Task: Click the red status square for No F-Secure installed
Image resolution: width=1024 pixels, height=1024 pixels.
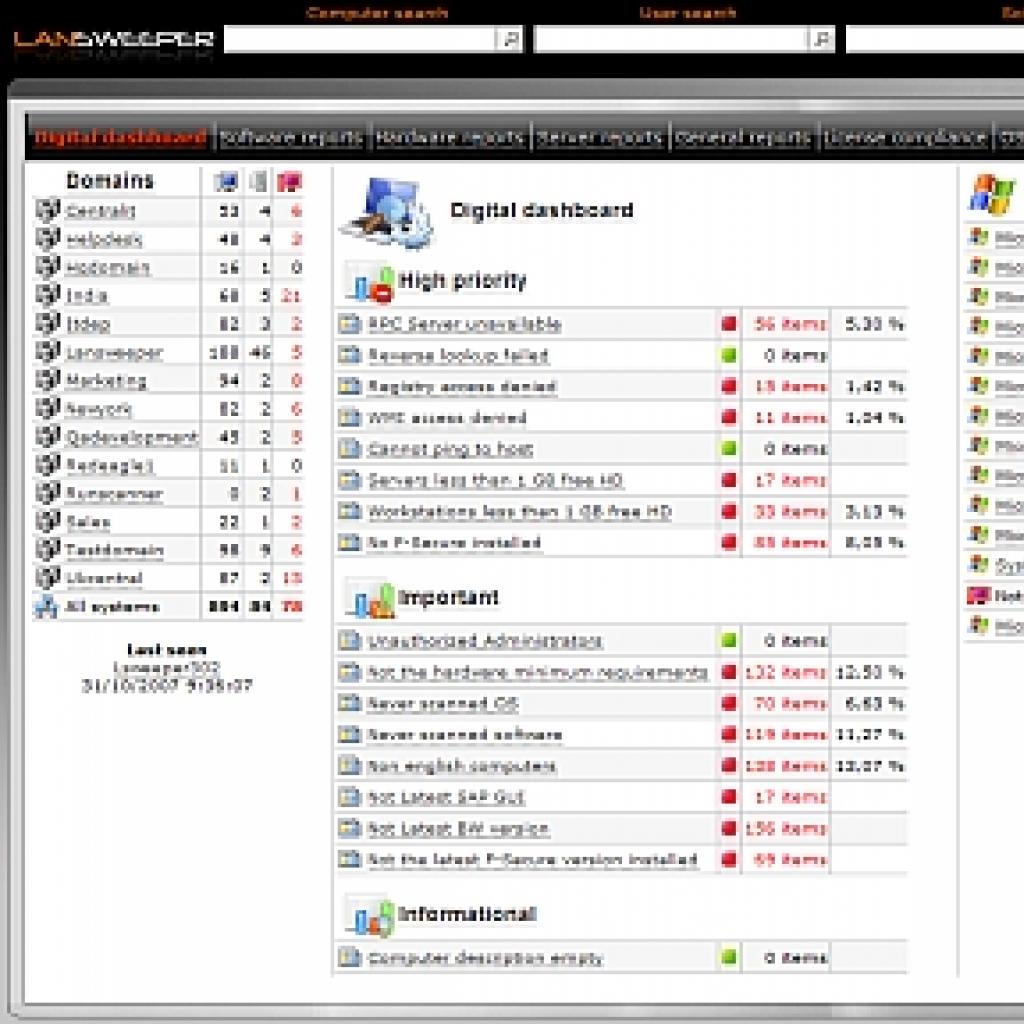Action: coord(729,542)
